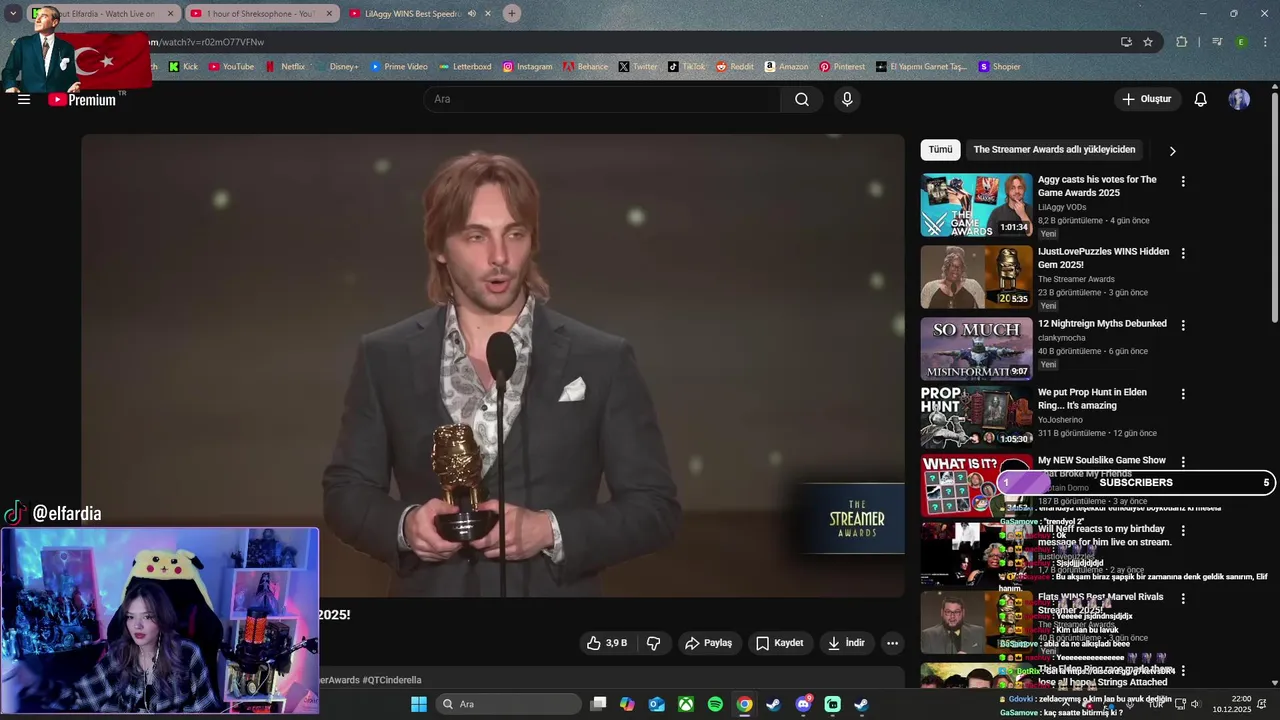Open Aggy casts his votes thumbnail

tap(976, 205)
